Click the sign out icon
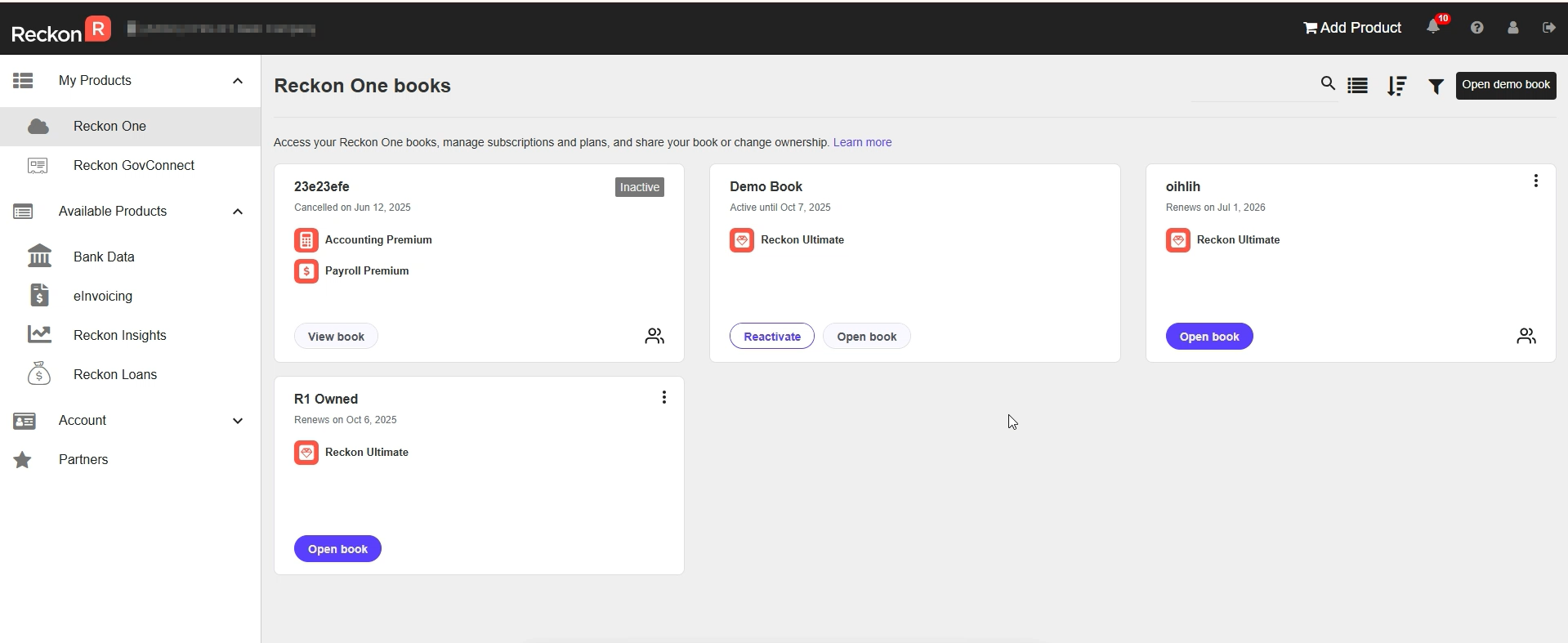 point(1548,28)
